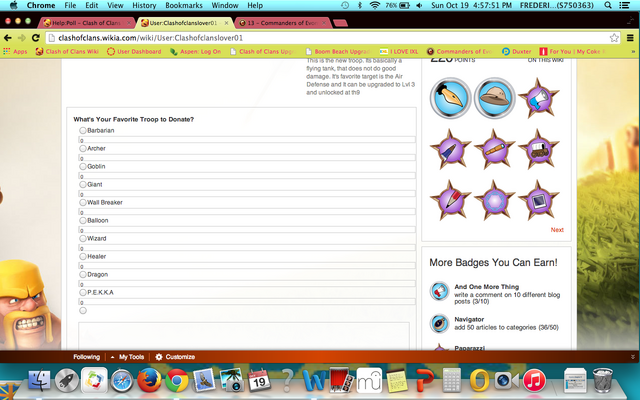Viewport: 640px width, 400px height.
Task: Click the Next link under badges
Action: [x=557, y=230]
